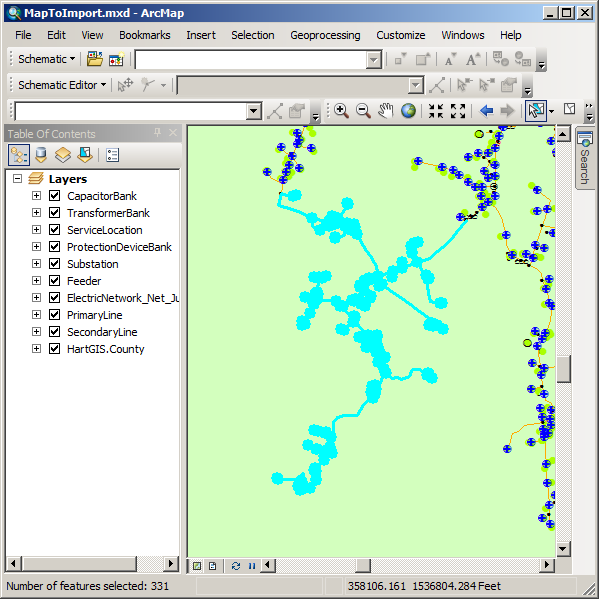599x599 pixels.
Task: Toggle SecondaryLine layer checkbox
Action: (54, 332)
